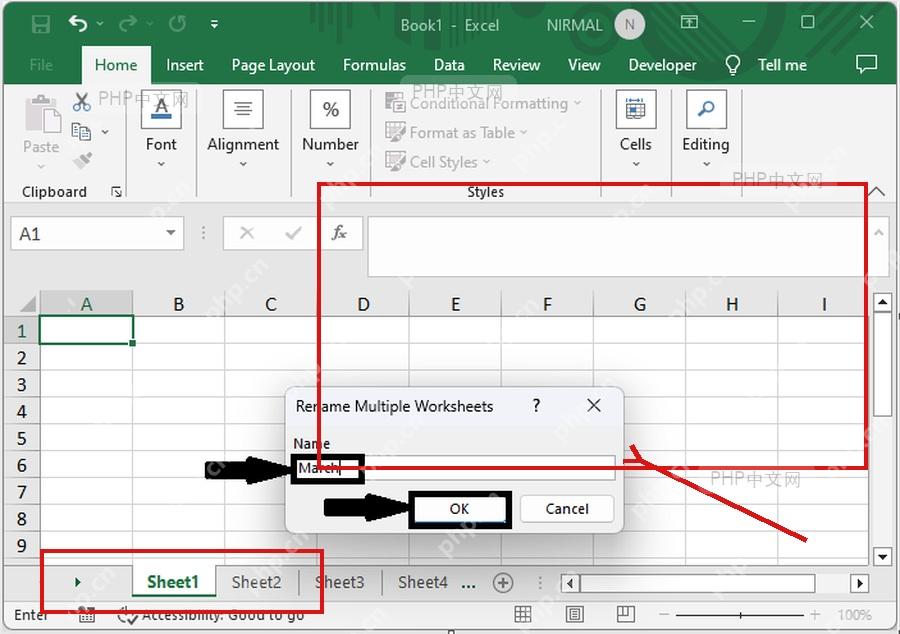Image resolution: width=900 pixels, height=634 pixels.
Task: Switch to the Review tab
Action: 516,65
